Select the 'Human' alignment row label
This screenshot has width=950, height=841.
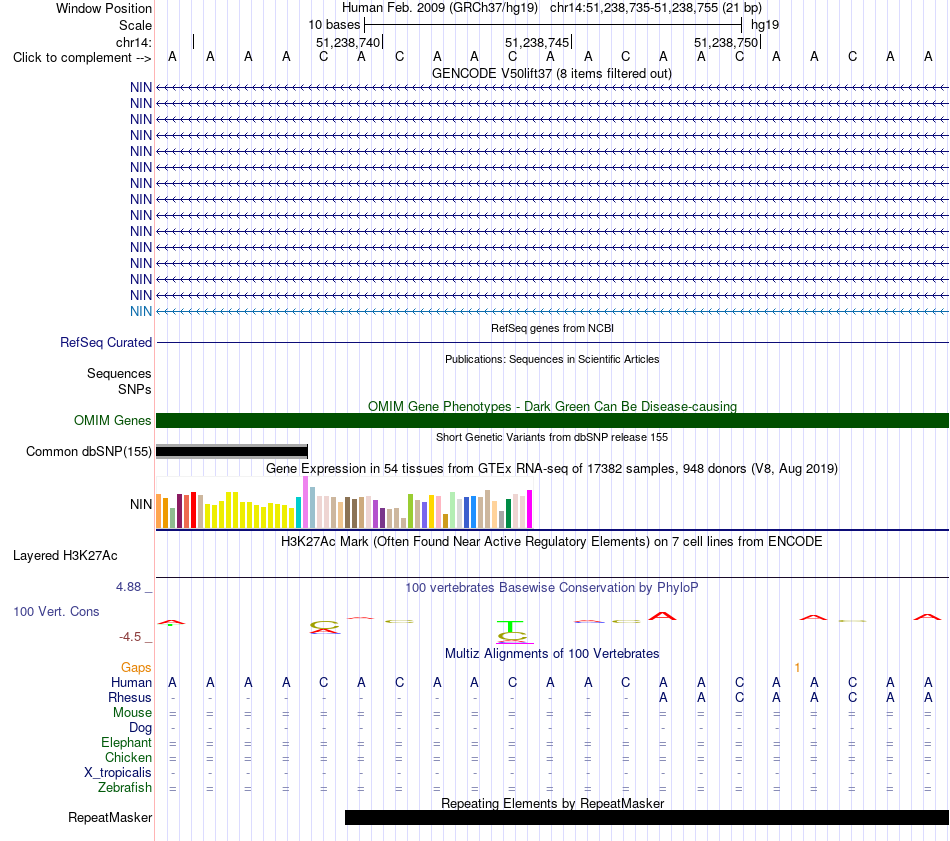(131, 682)
